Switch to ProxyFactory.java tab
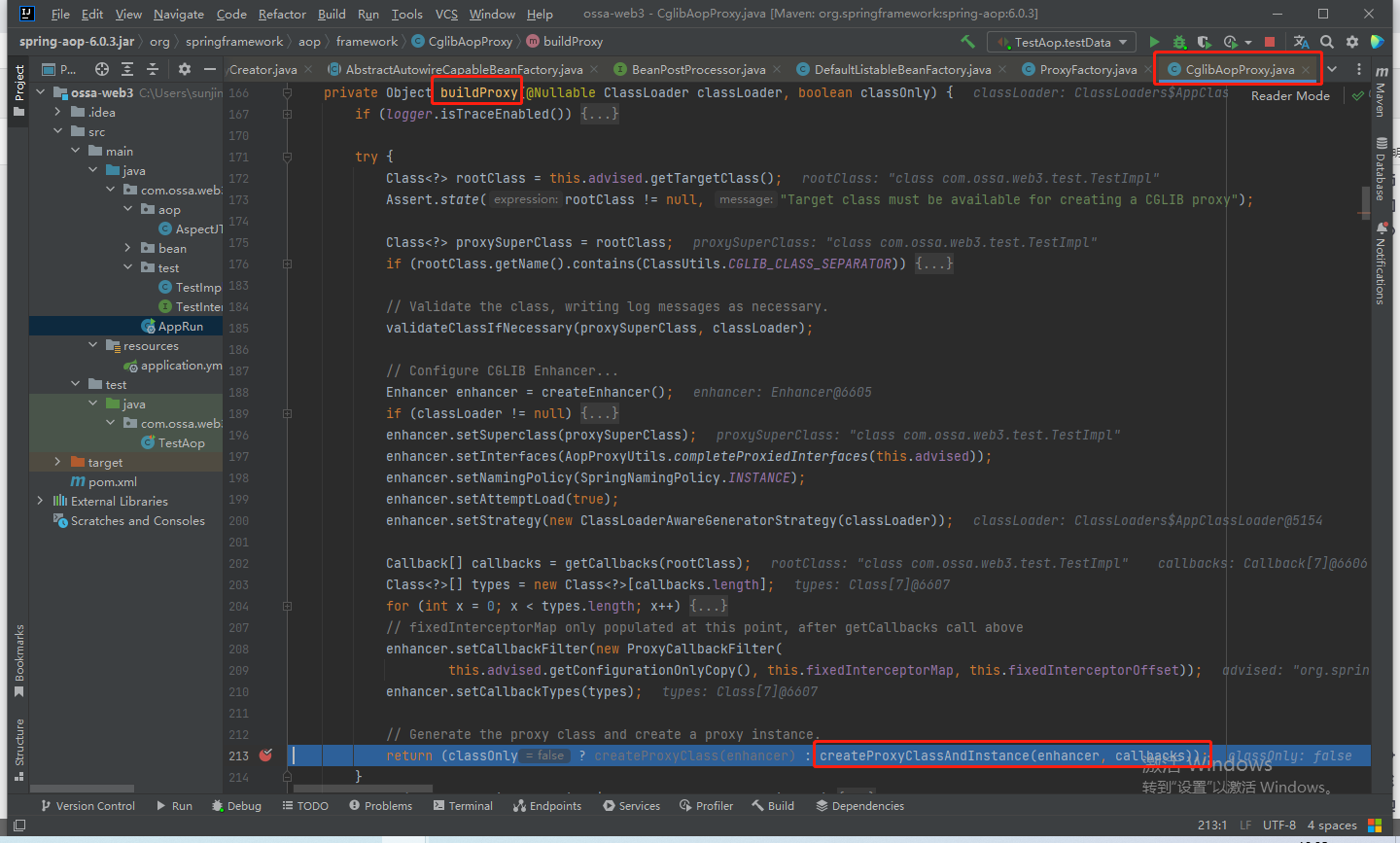The height and width of the screenshot is (843, 1400). coord(1087,69)
